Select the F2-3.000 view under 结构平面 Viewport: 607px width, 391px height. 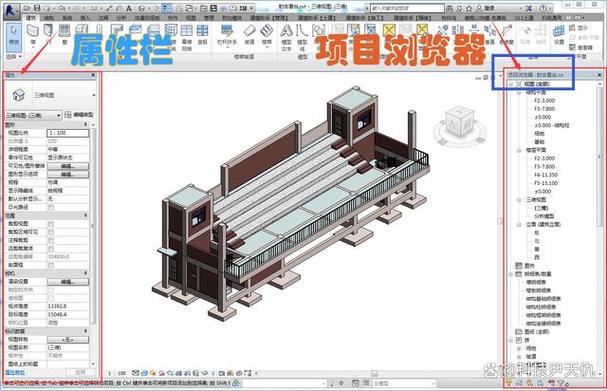coord(545,100)
